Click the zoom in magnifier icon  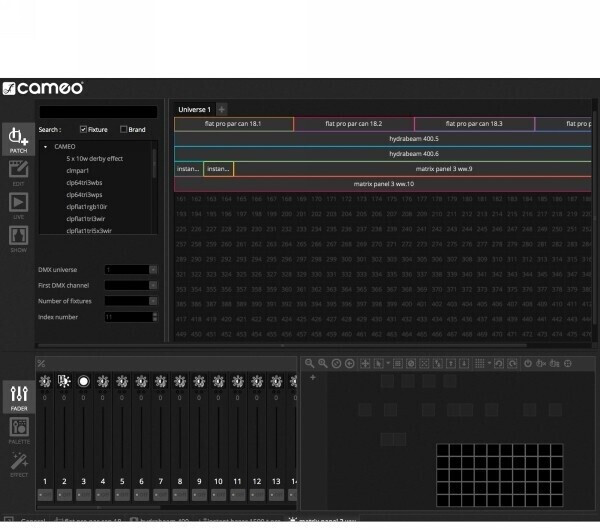pos(310,363)
